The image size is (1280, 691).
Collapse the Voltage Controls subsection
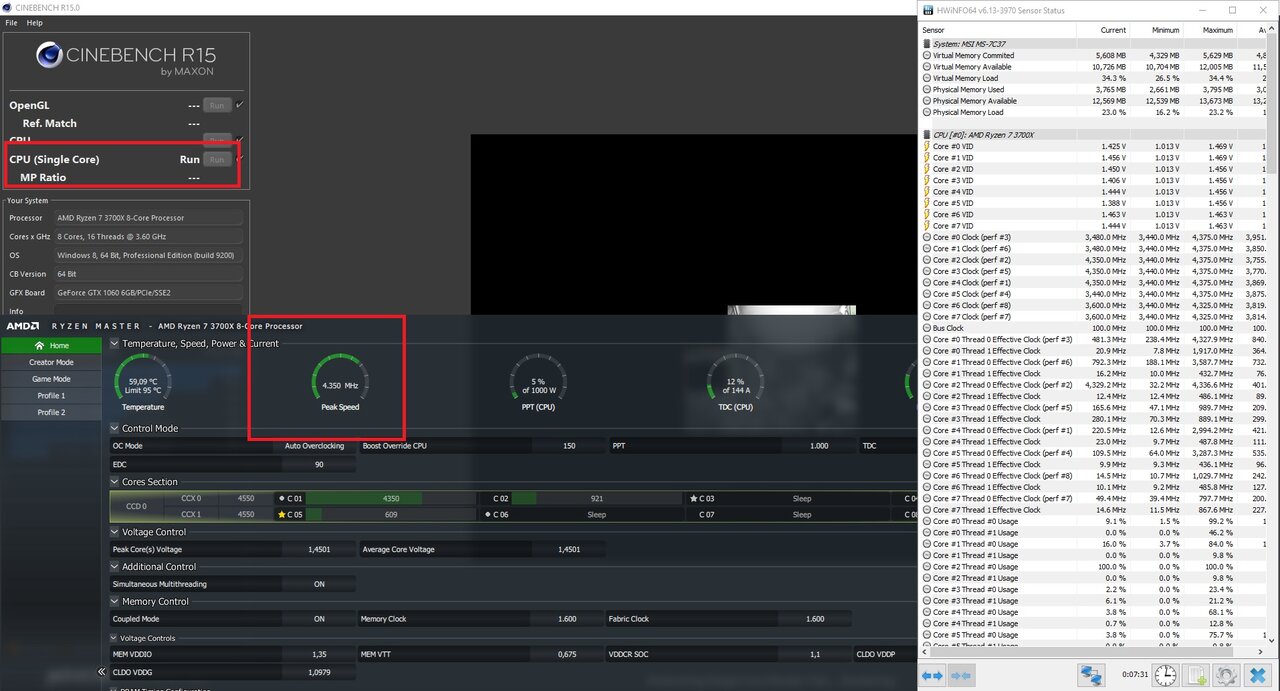[114, 638]
